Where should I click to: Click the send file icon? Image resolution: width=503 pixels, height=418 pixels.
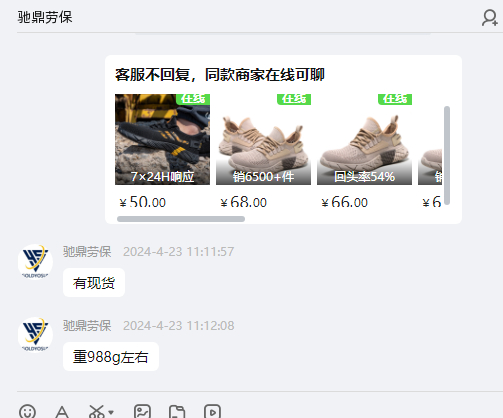(177, 412)
